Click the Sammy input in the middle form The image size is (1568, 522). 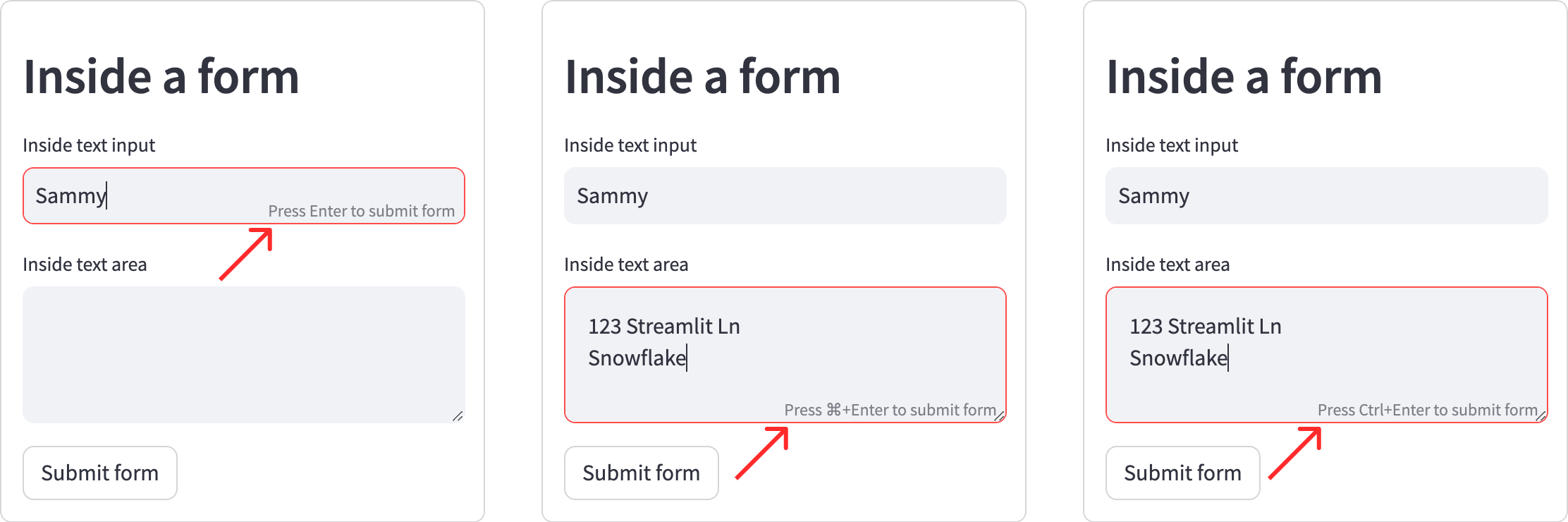(x=705, y=196)
